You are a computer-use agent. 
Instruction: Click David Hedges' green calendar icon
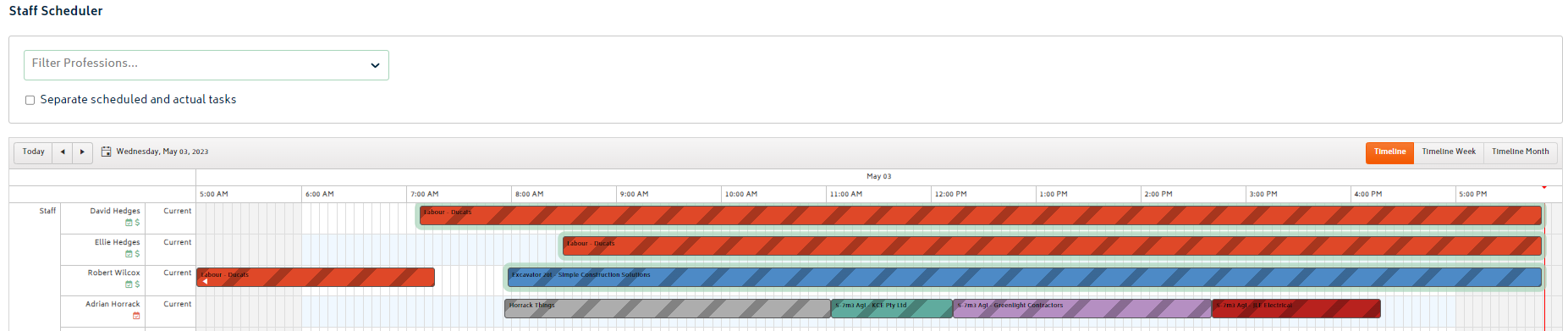[129, 223]
